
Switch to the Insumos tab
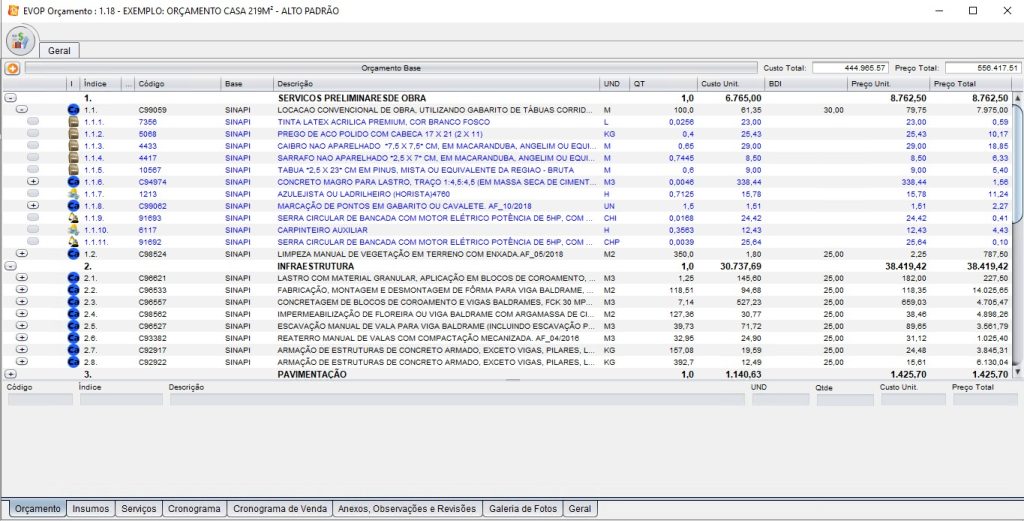click(91, 509)
